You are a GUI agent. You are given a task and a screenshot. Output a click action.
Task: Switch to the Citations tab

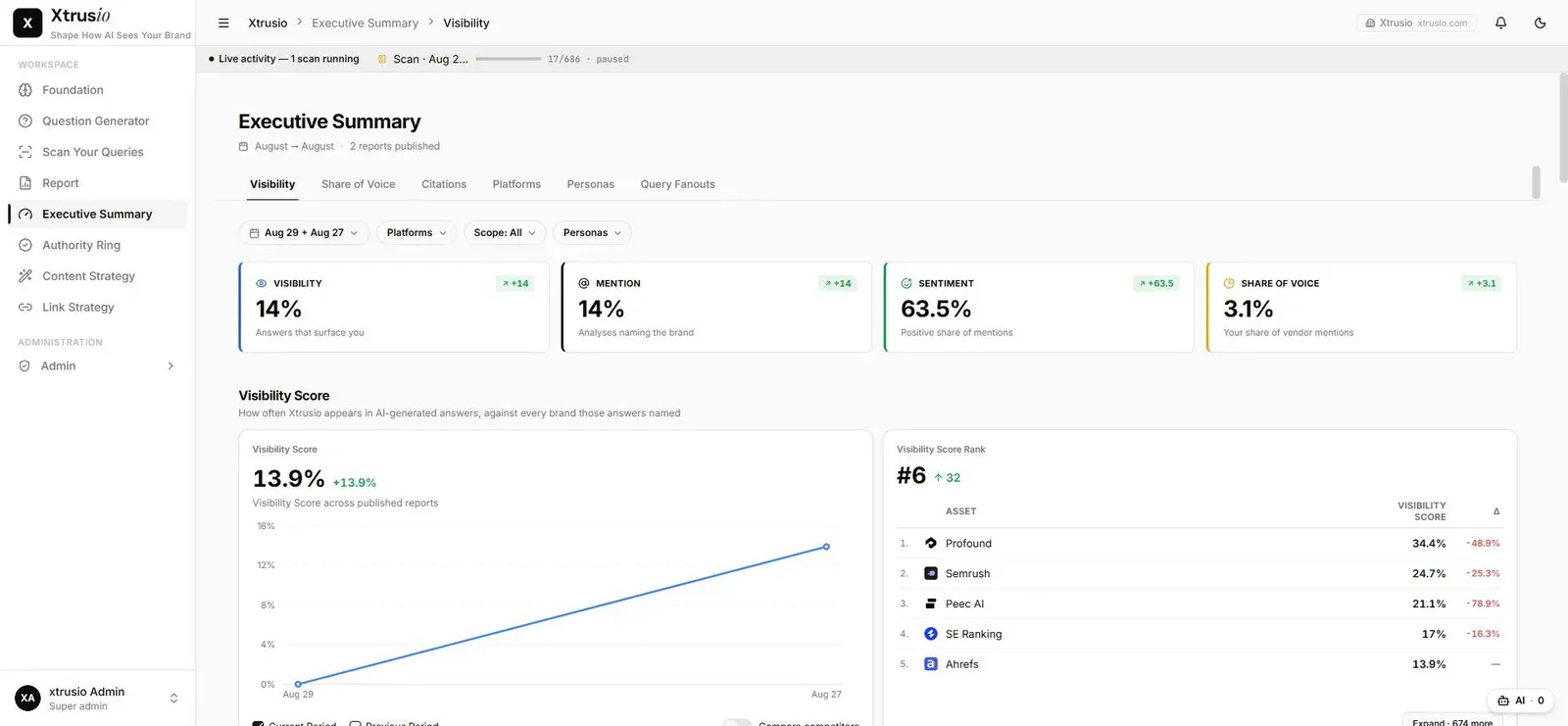coord(444,184)
